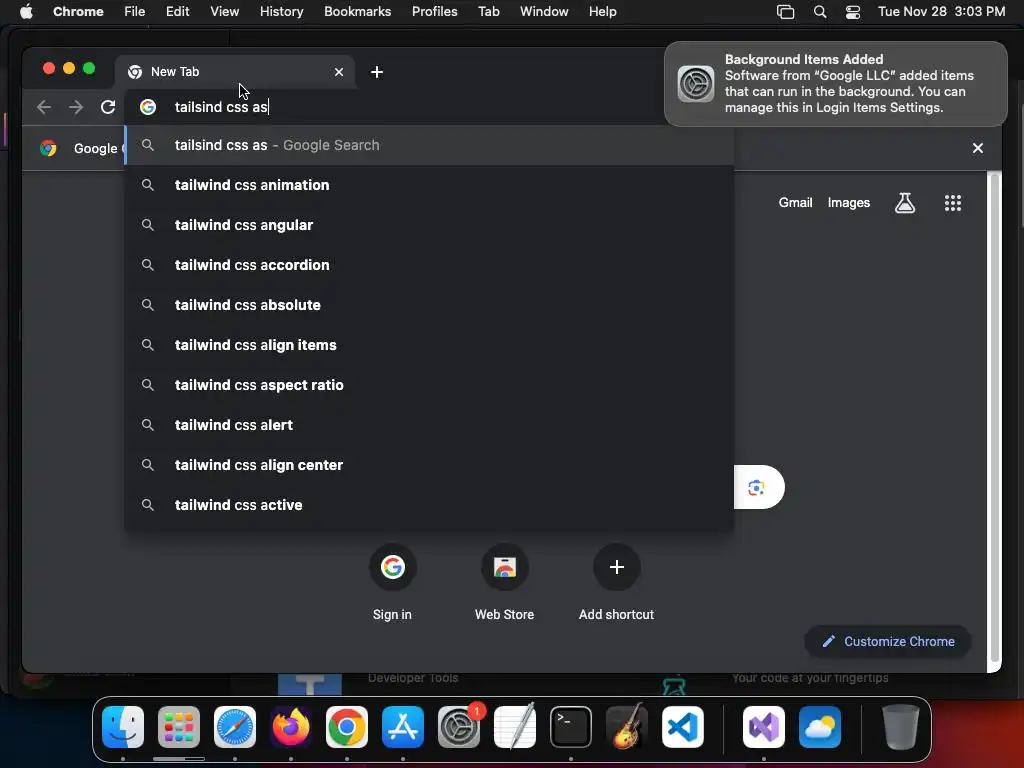Viewport: 1024px width, 768px height.
Task: Open TextEdit from the dock
Action: click(515, 727)
